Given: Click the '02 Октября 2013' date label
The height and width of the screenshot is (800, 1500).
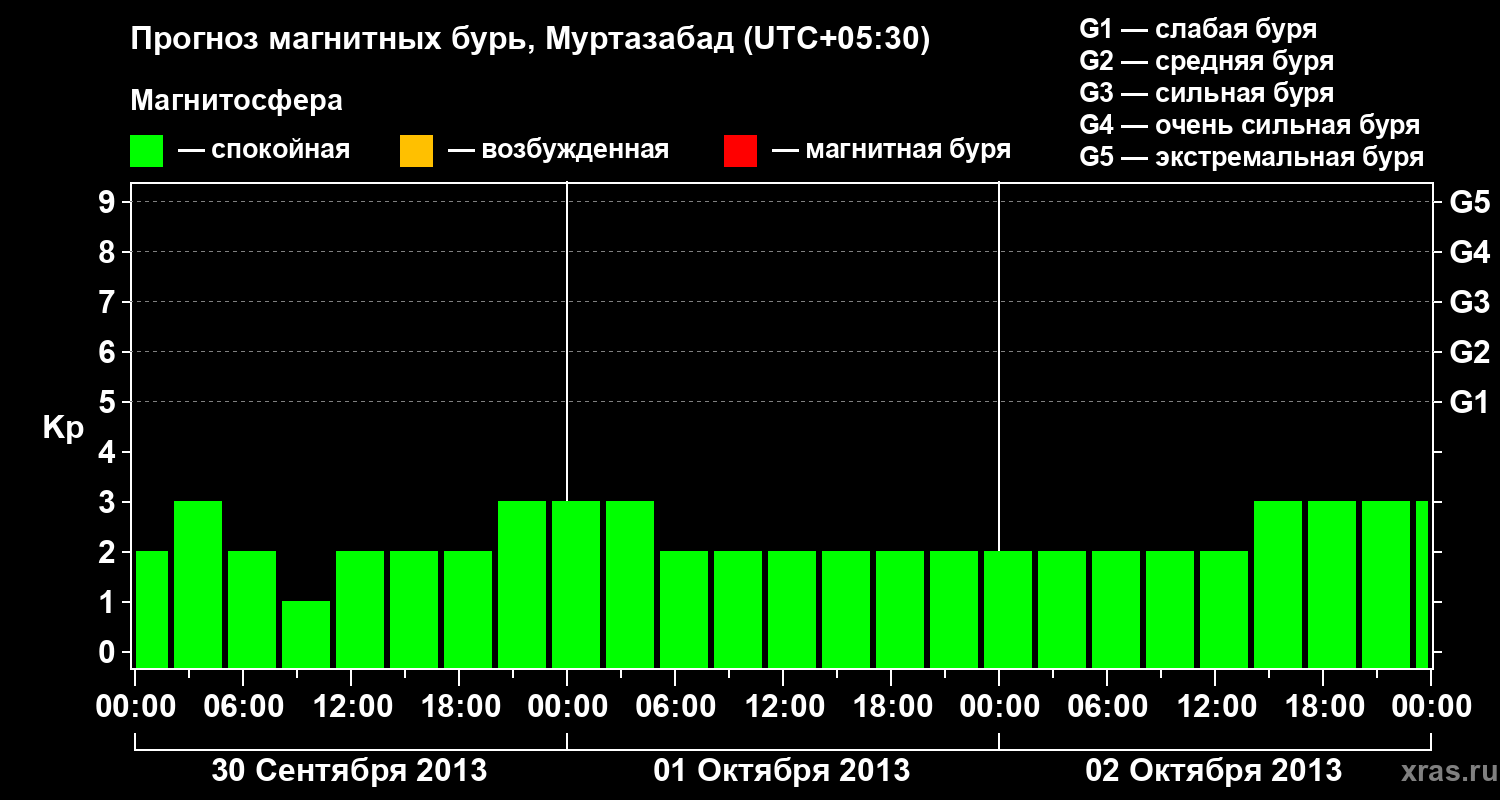Looking at the screenshot, I should click(x=1214, y=771).
